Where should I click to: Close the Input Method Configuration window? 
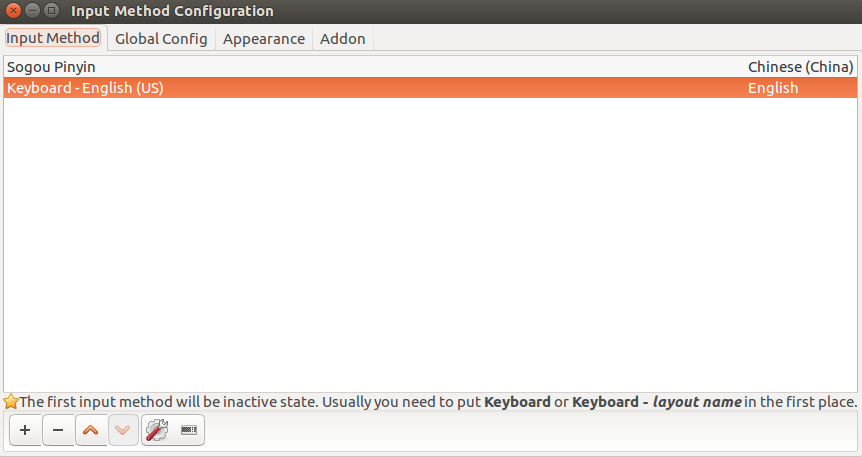pyautogui.click(x=13, y=10)
